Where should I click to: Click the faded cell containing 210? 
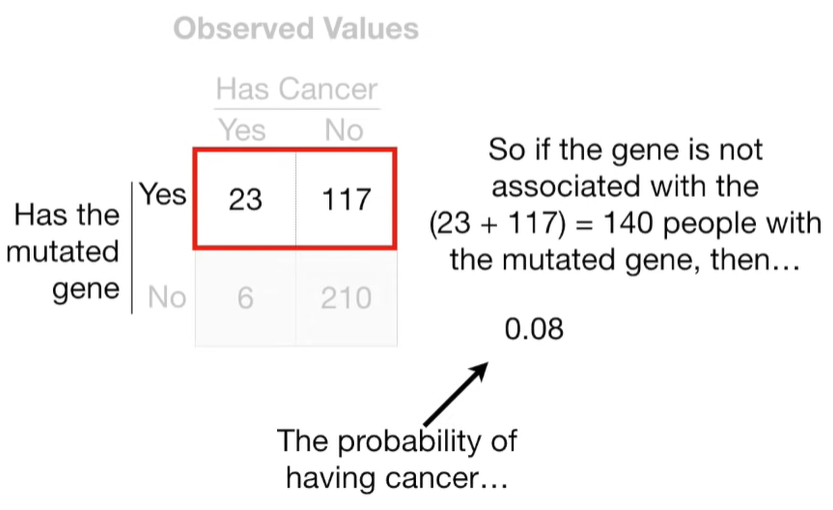coord(346,298)
